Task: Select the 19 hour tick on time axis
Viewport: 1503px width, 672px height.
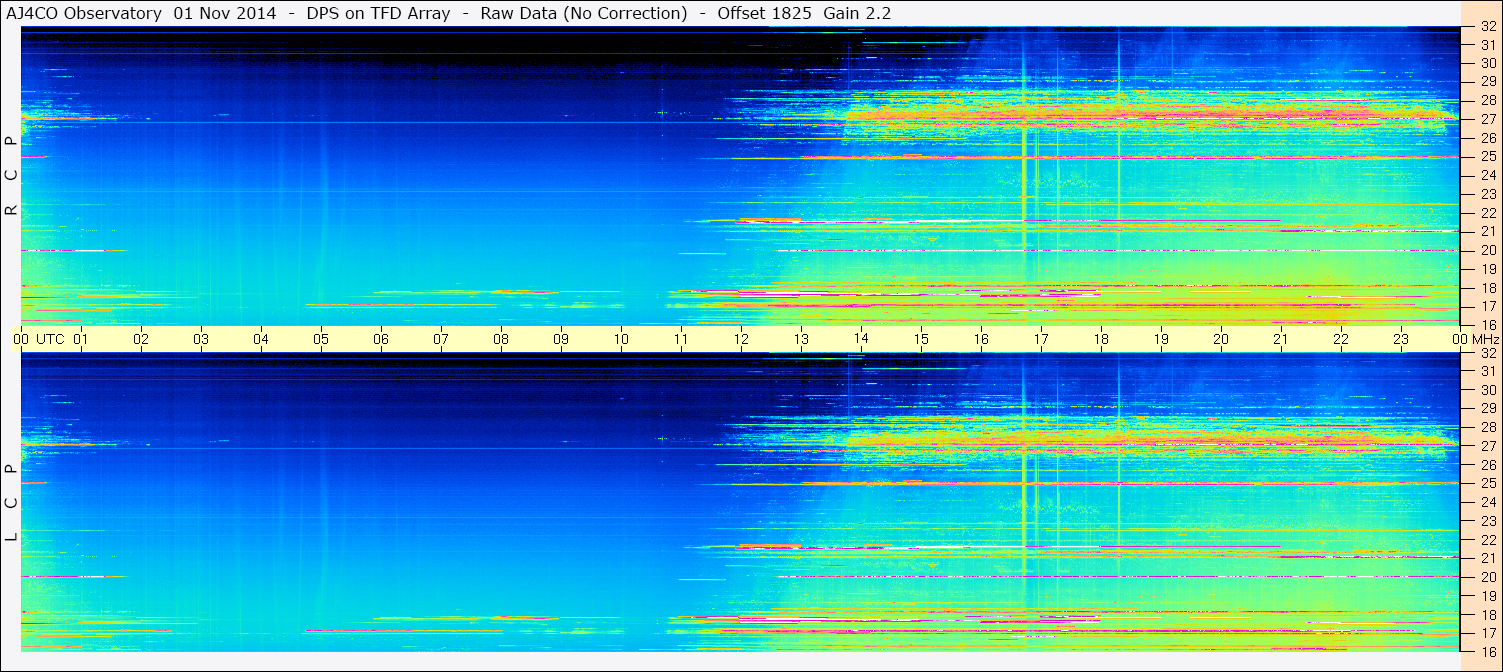Action: (x=1161, y=339)
